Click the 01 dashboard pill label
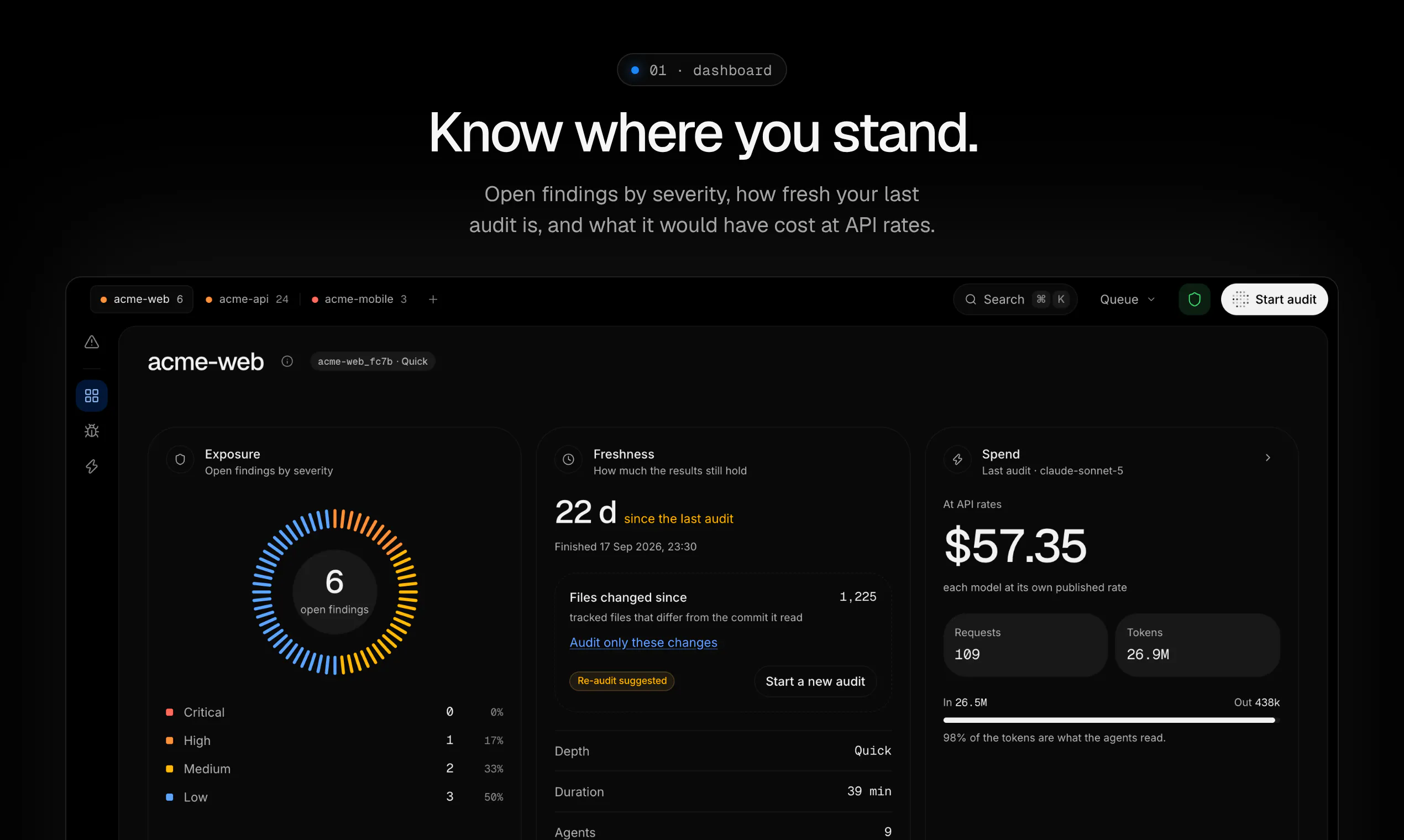 coord(701,70)
